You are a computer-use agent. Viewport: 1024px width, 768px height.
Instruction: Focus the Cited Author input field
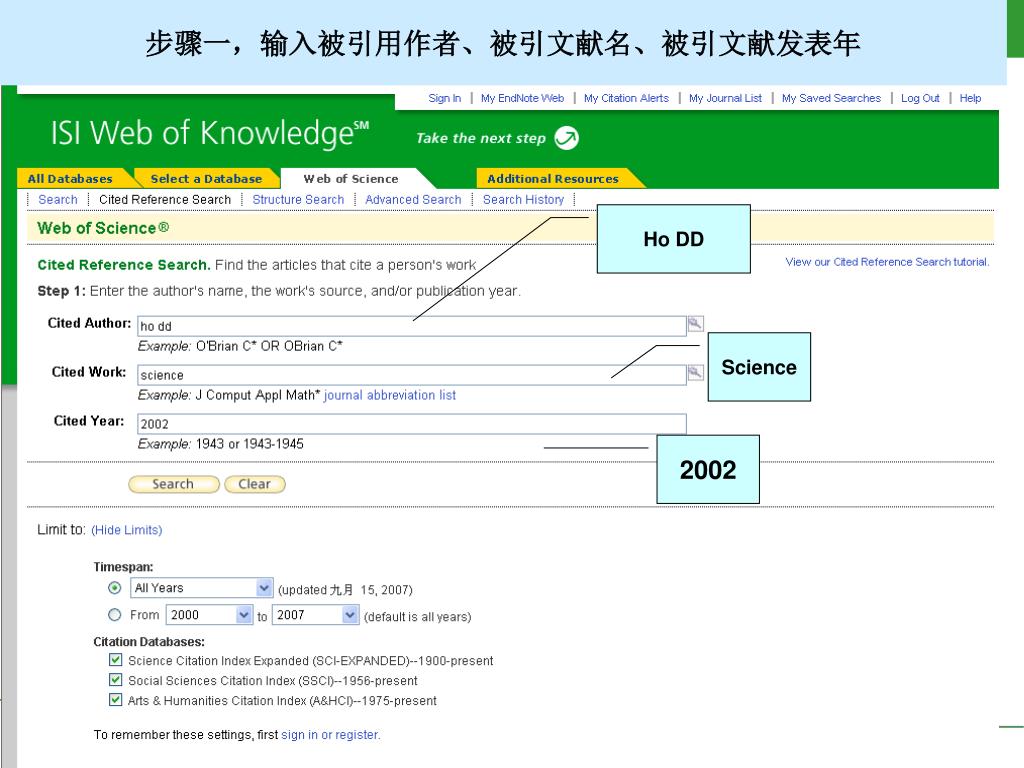click(411, 326)
